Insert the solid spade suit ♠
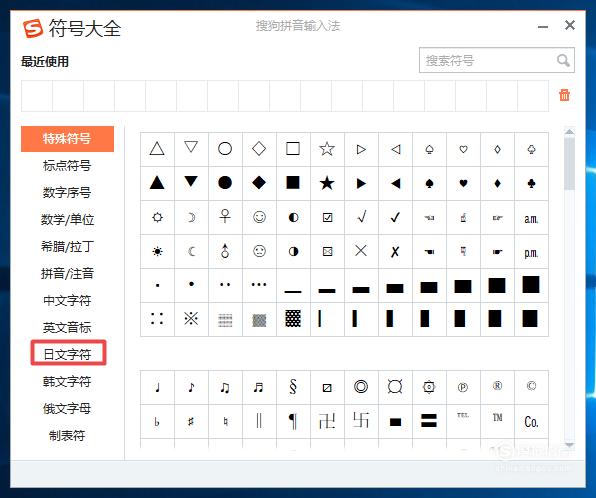 (429, 183)
